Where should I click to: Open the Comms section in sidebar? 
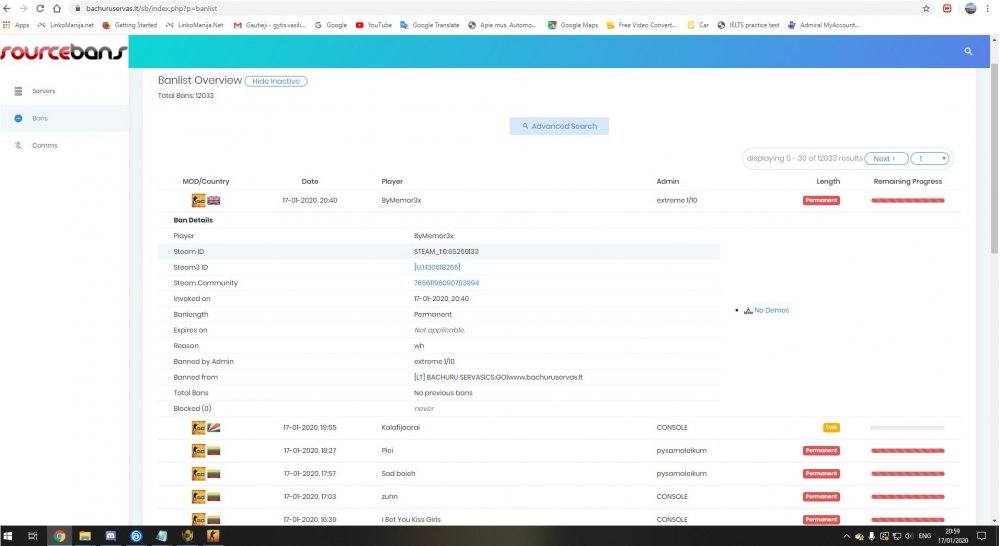pos(44,146)
